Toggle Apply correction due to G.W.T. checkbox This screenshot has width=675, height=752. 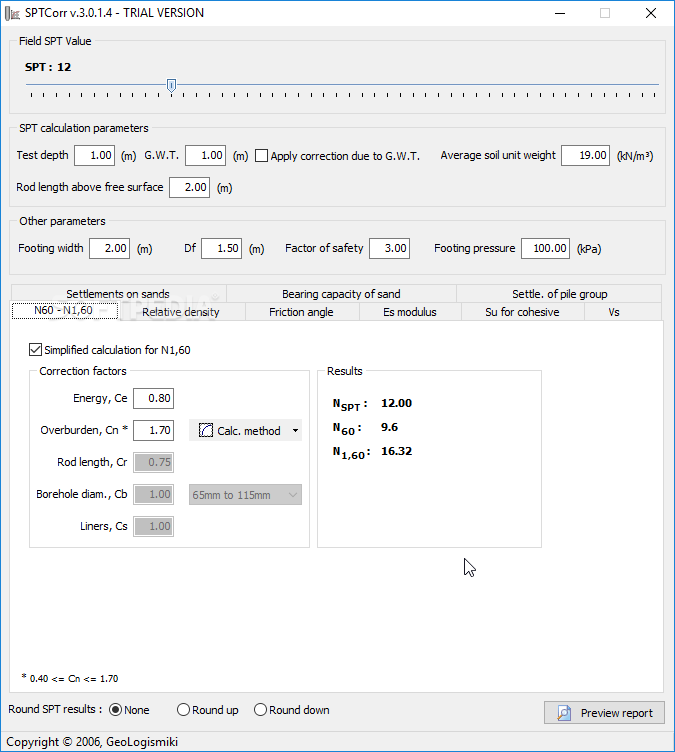coord(261,155)
